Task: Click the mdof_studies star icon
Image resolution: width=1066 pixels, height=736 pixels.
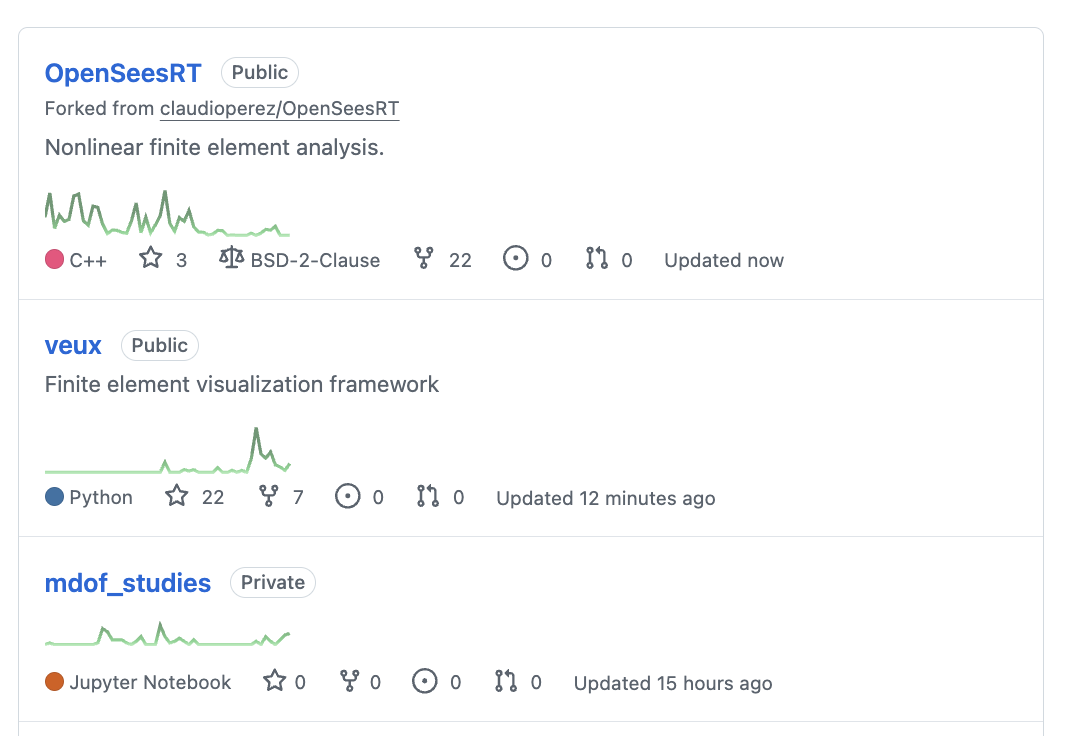Action: 275,680
